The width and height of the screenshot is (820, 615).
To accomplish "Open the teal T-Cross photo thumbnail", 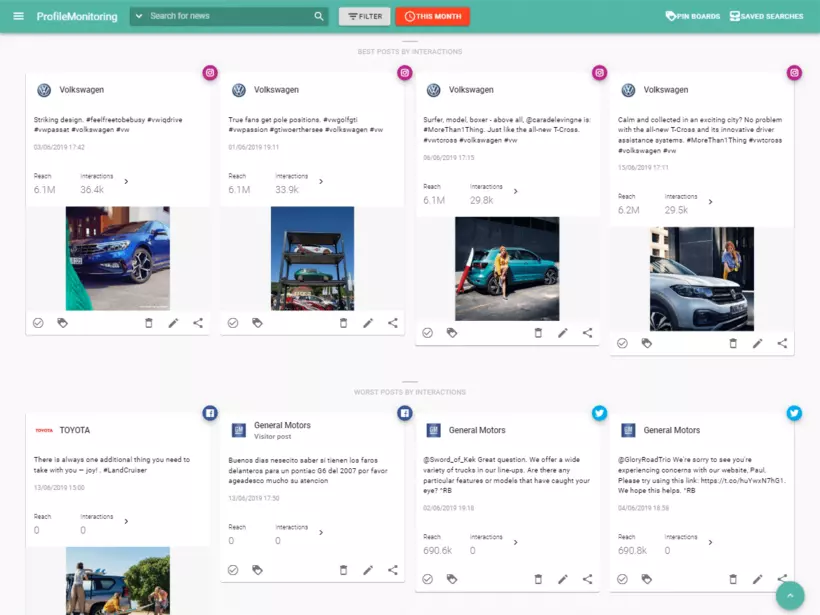I will (x=507, y=269).
